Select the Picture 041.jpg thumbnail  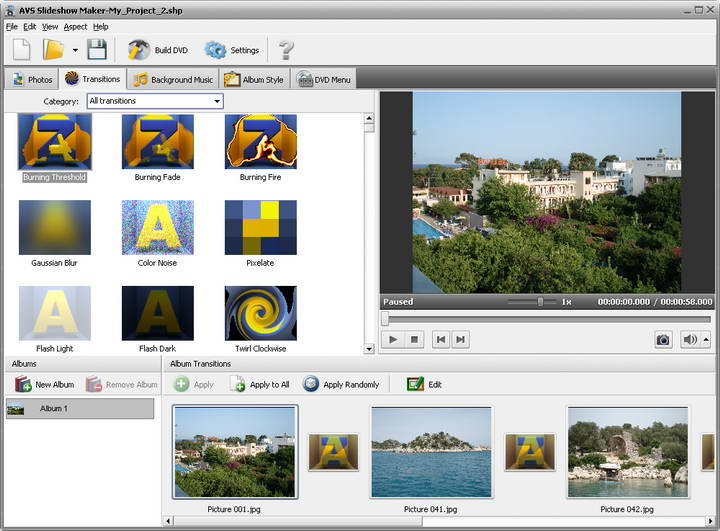tap(431, 452)
